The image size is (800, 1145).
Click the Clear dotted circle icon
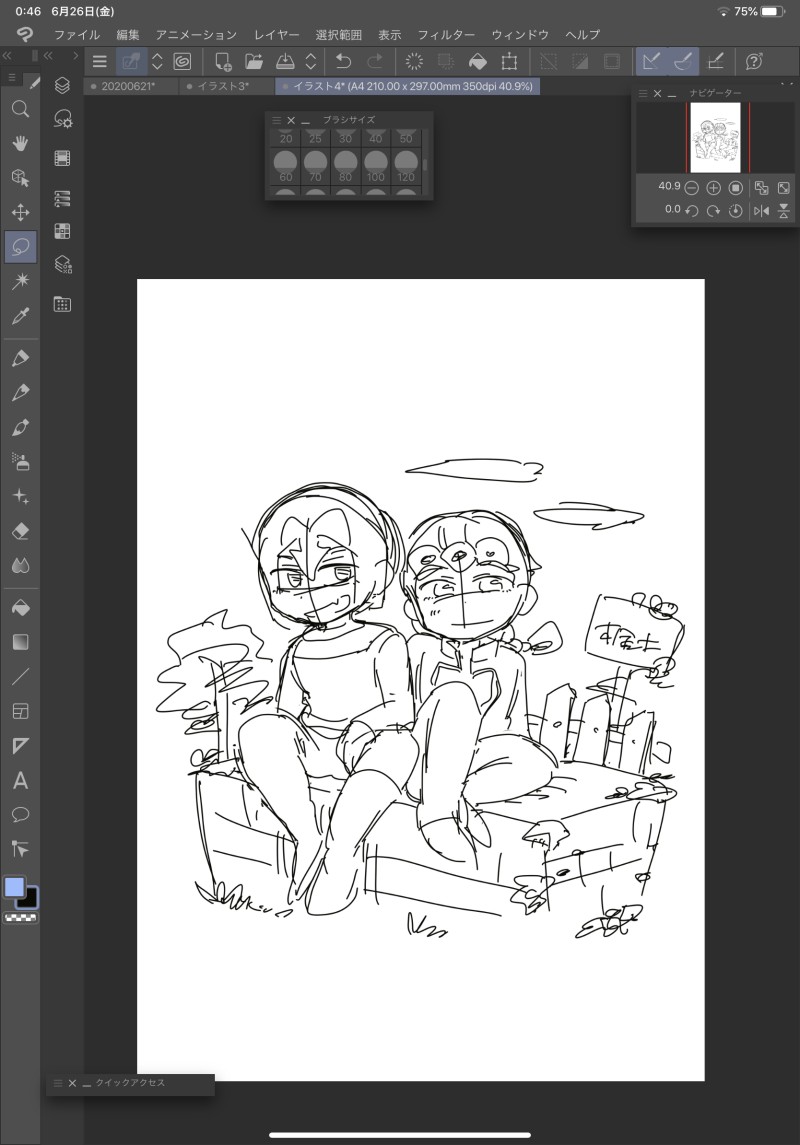pos(414,61)
